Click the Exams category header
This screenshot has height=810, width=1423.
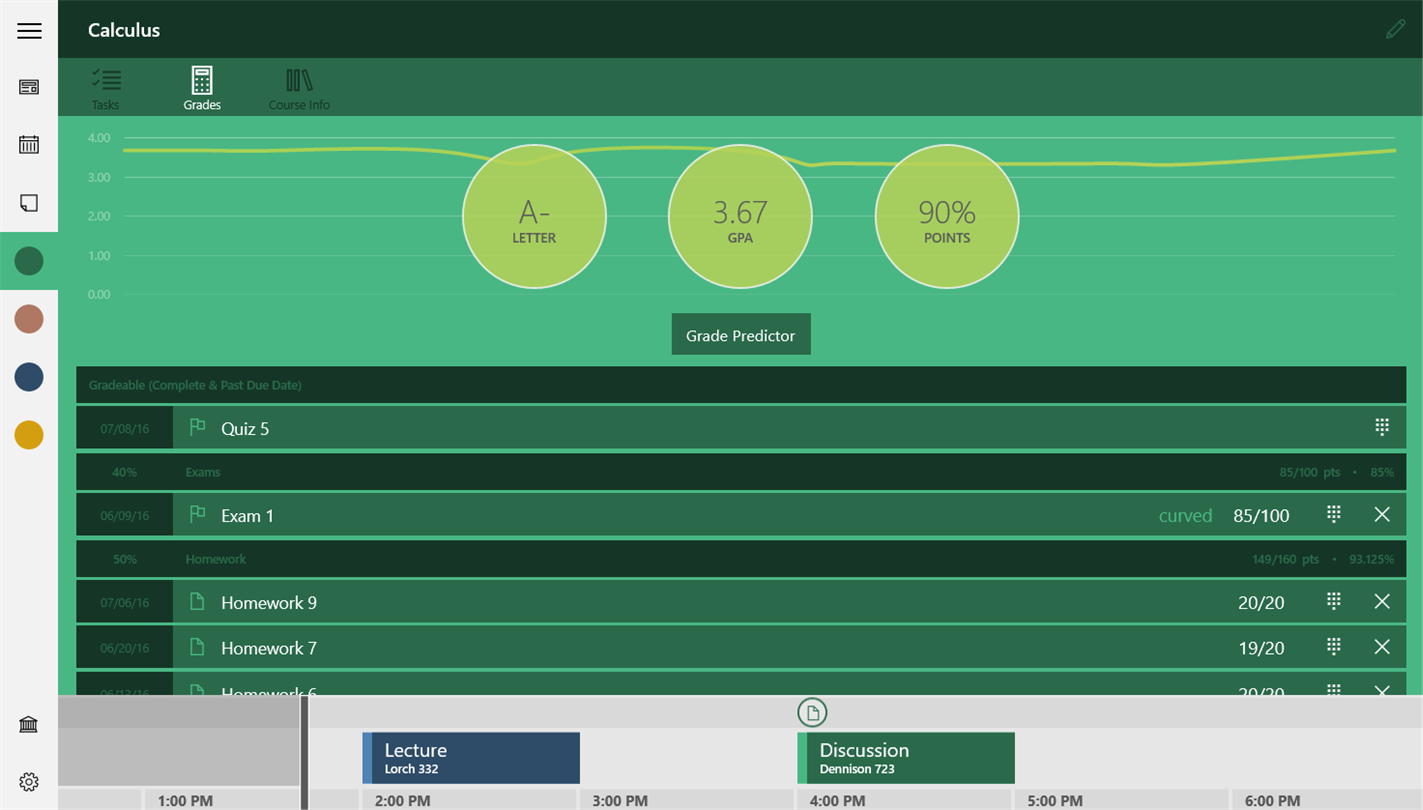[x=741, y=472]
